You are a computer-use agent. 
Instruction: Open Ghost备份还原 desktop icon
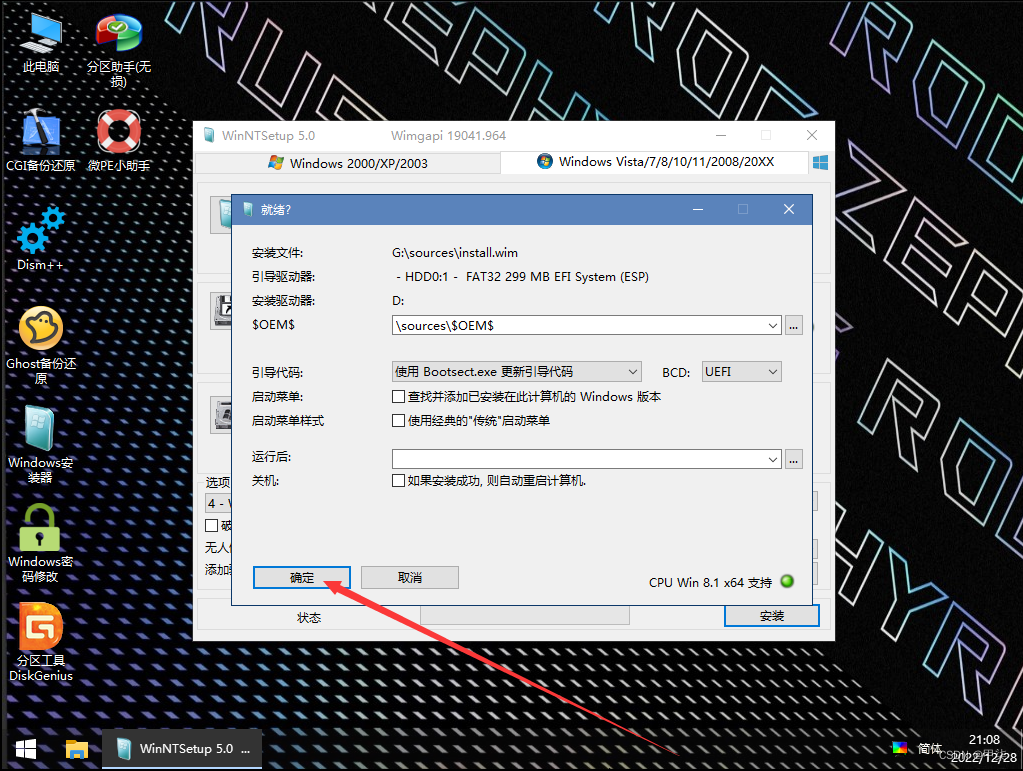tap(40, 346)
